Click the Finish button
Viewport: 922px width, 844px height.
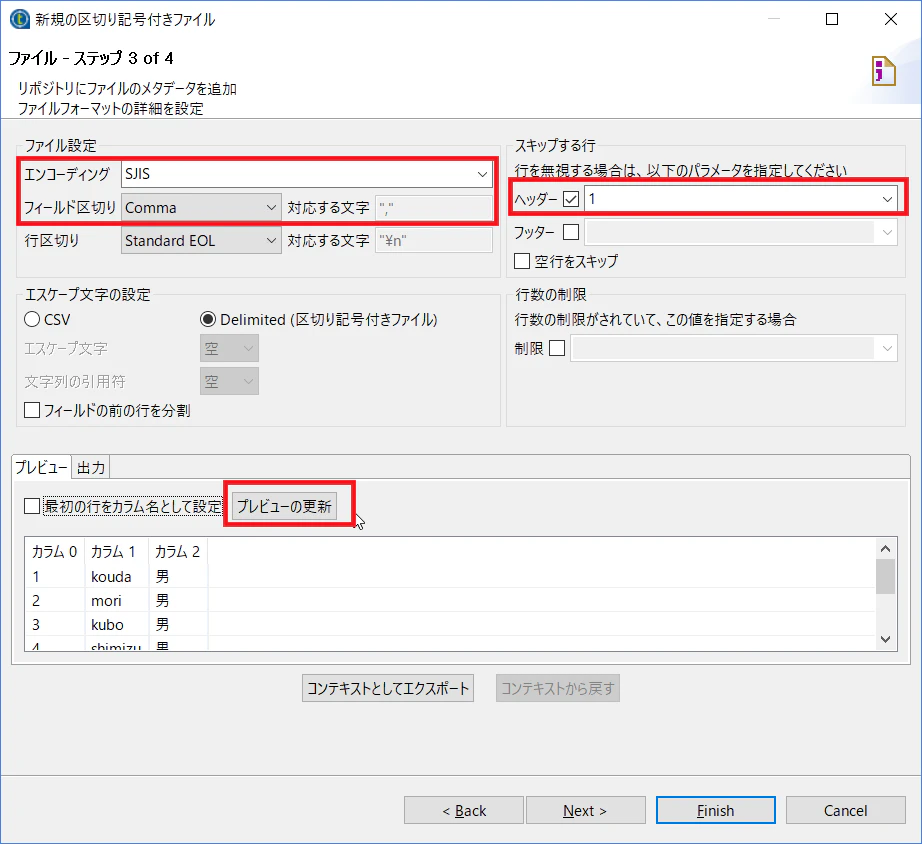716,810
